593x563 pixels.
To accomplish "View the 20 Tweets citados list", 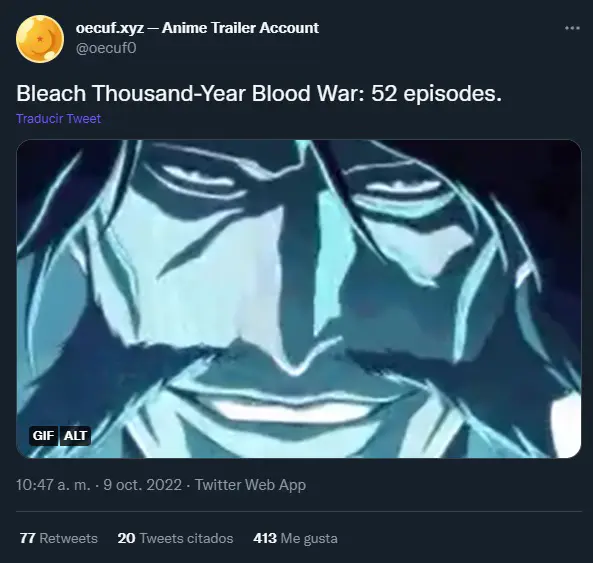I will (175, 538).
